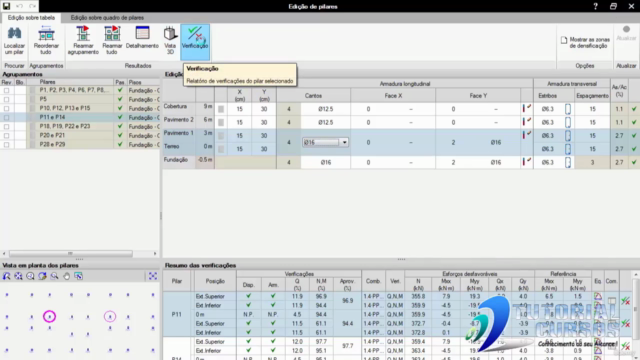Click Ø16 Cantos cell in the Fundação row
The width and height of the screenshot is (640, 360).
pyautogui.click(x=326, y=162)
